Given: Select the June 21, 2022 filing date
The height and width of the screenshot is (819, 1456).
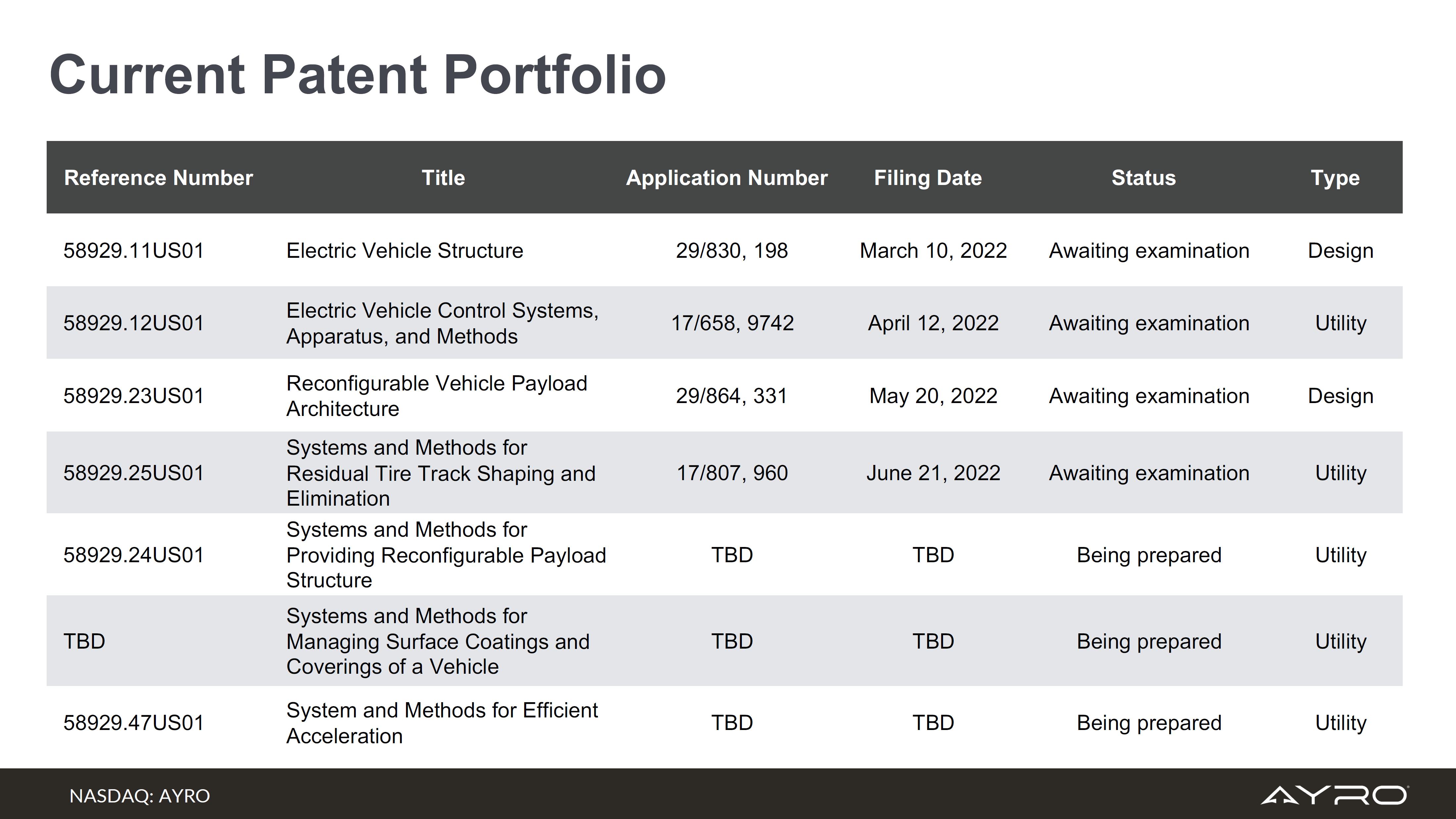Looking at the screenshot, I should (933, 473).
